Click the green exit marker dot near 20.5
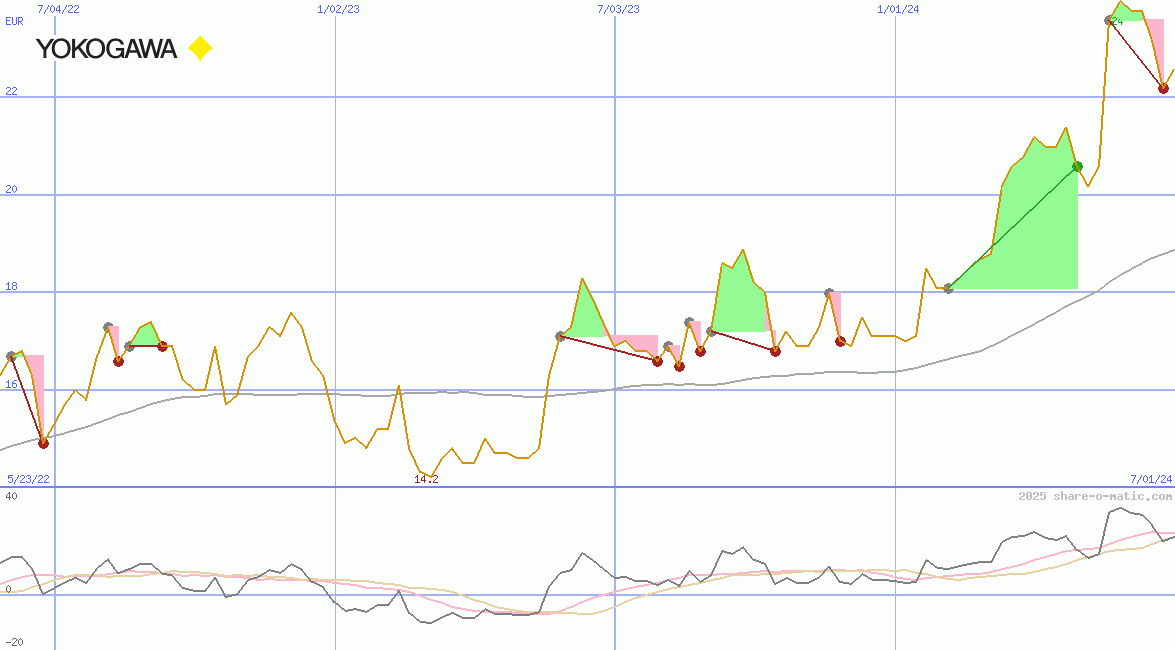 [x=1078, y=166]
